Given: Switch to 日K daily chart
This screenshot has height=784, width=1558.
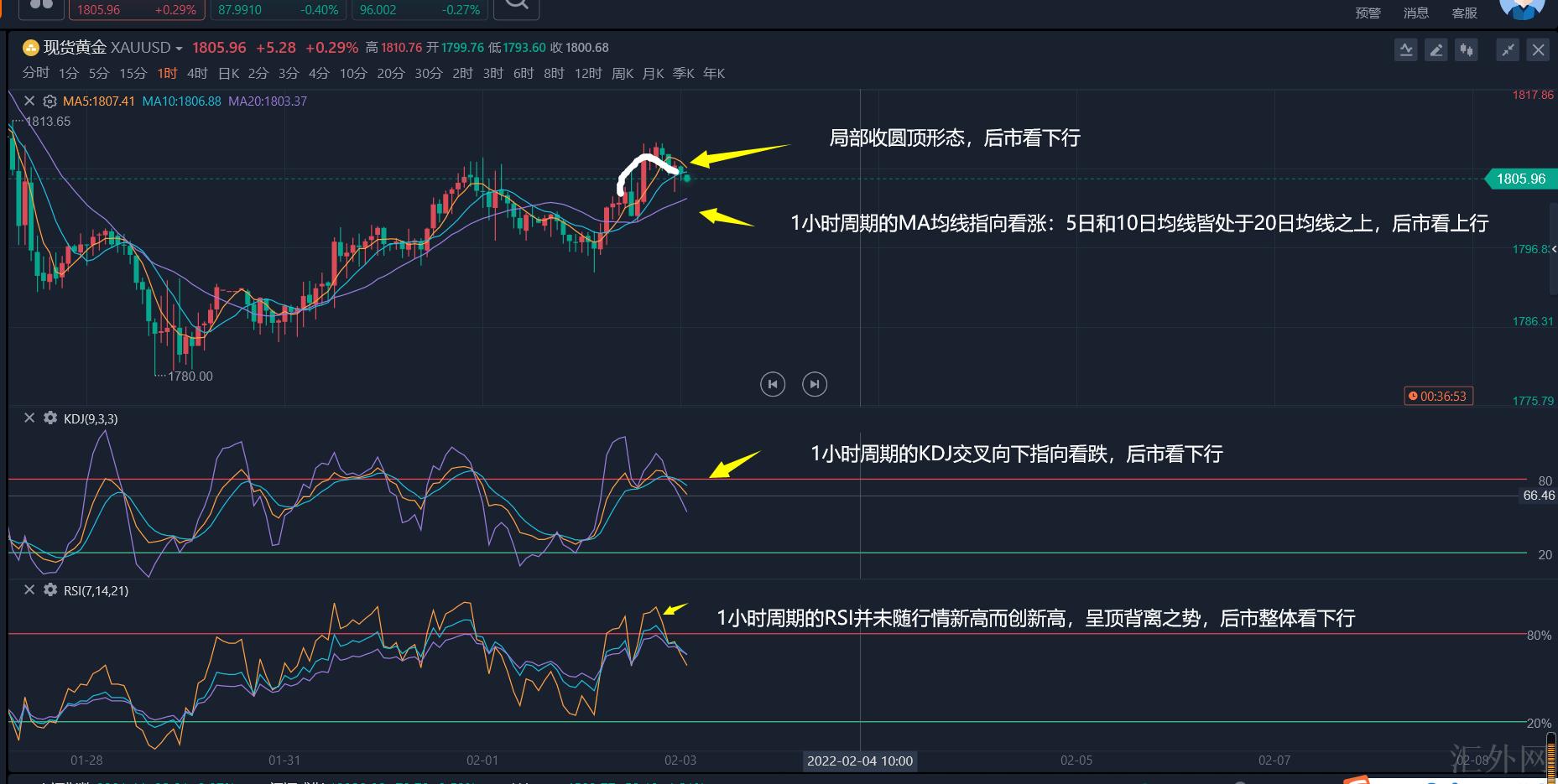Looking at the screenshot, I should click(x=229, y=73).
